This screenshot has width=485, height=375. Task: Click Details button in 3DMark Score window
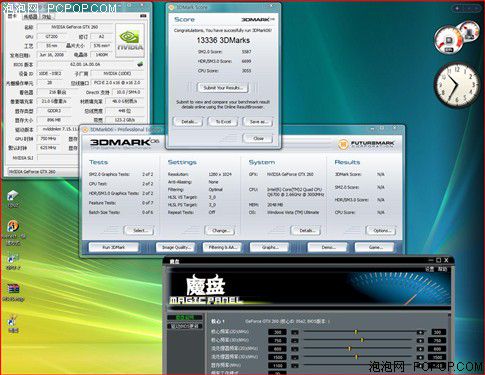189,122
